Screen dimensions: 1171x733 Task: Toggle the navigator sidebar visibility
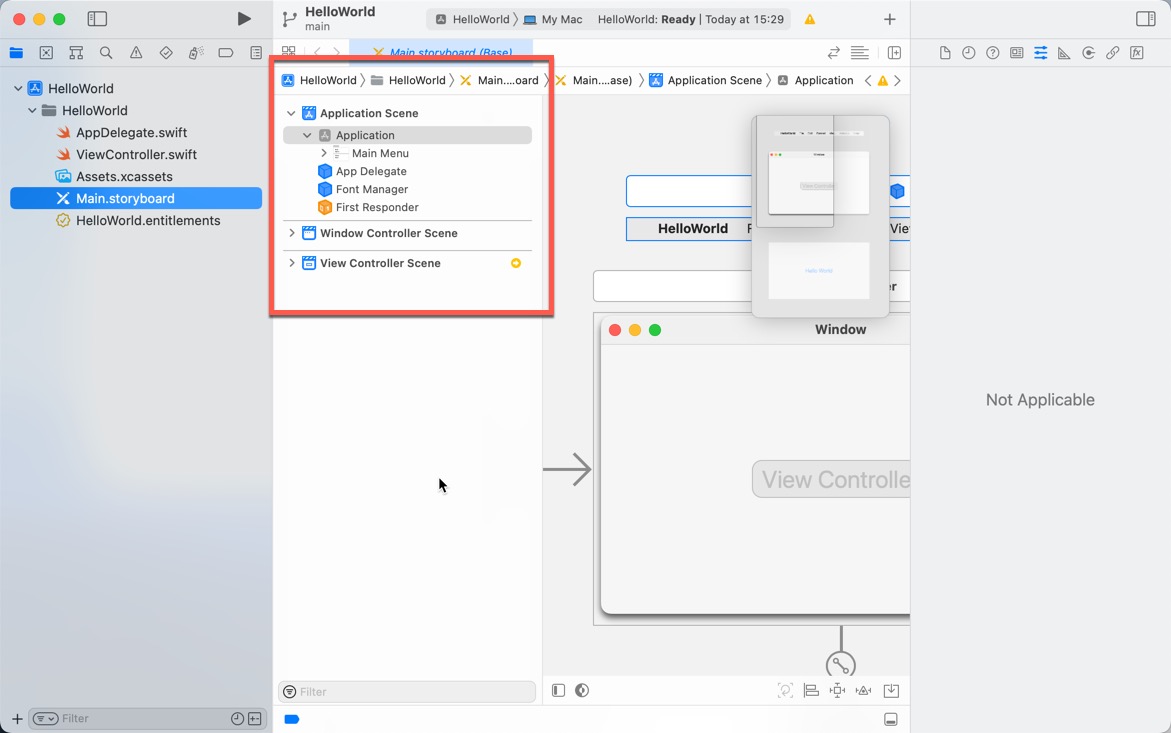click(x=97, y=19)
